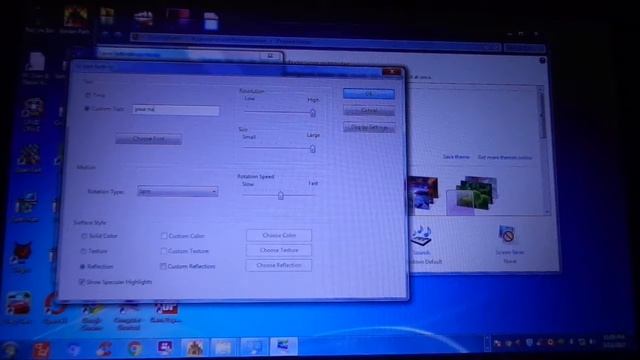
Task: Click the Choose Color button
Action: coord(279,236)
